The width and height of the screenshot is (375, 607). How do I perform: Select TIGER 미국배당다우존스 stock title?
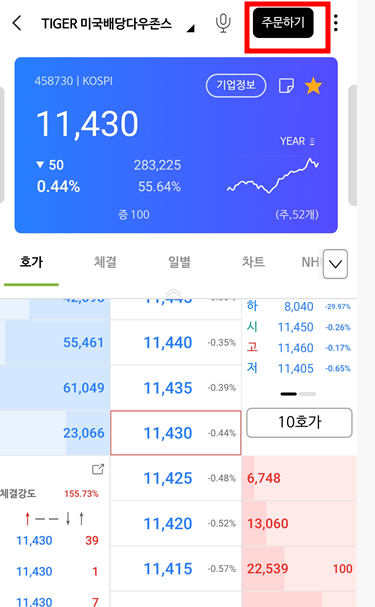click(x=106, y=24)
